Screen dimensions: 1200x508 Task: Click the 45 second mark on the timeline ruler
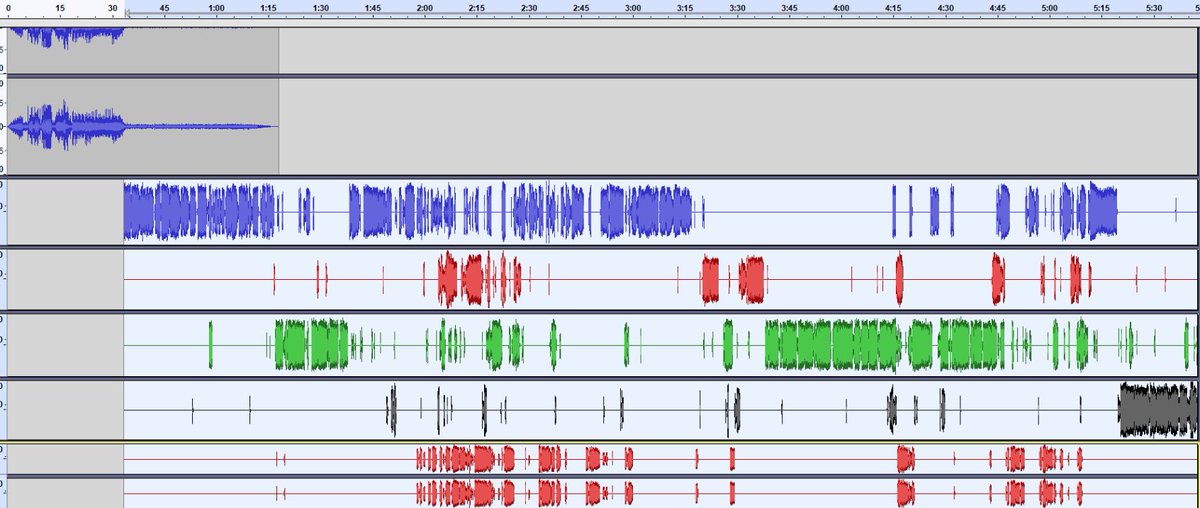coord(164,7)
